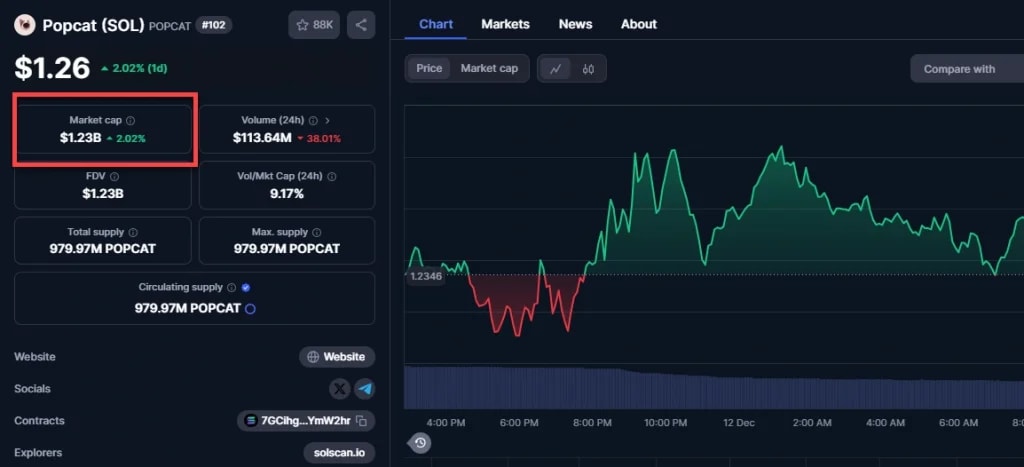Click the history clock icon below chart
Screen dimensions: 1024x467
(420, 443)
